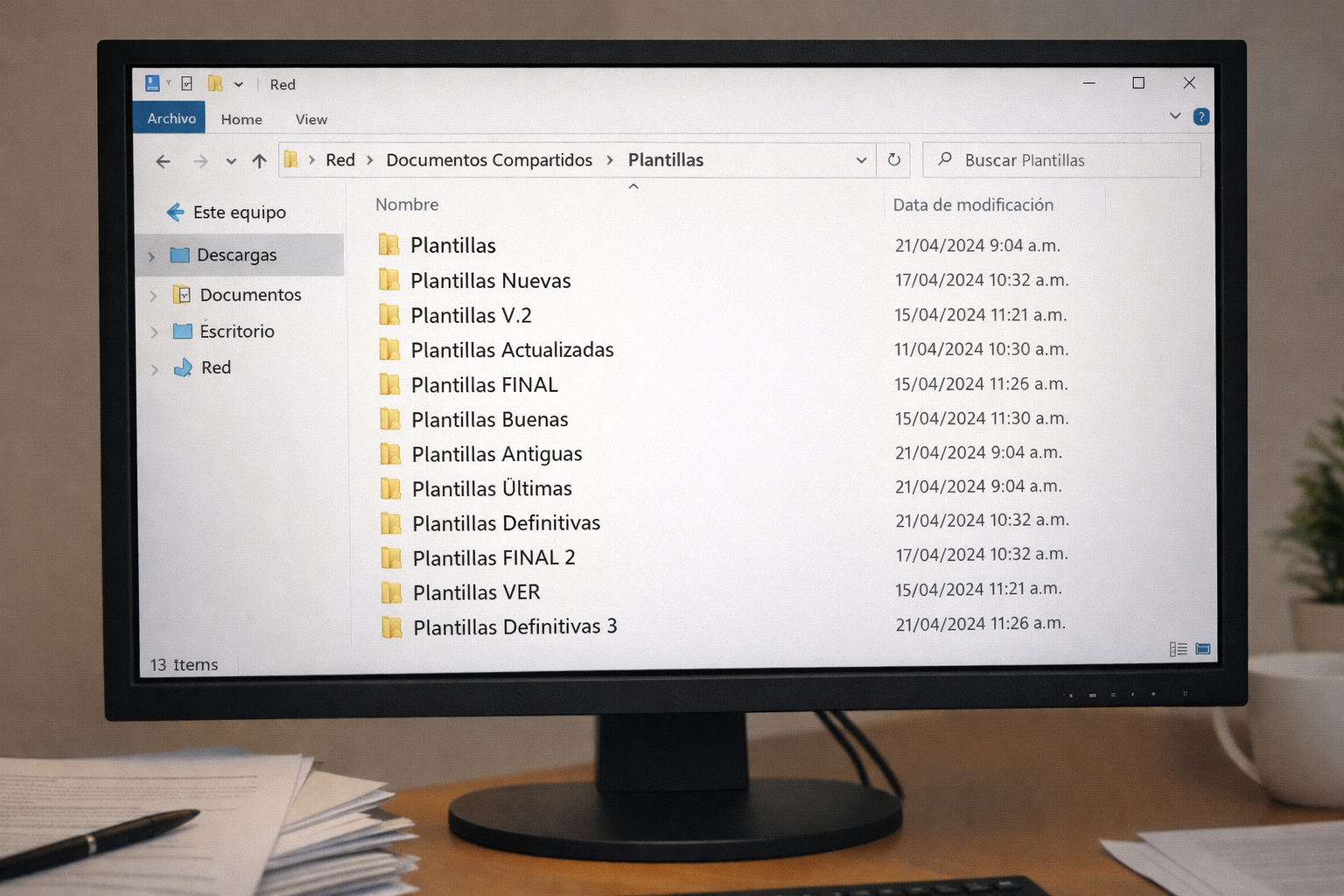Expand the Red tree node
The width and height of the screenshot is (1344, 896).
point(155,369)
